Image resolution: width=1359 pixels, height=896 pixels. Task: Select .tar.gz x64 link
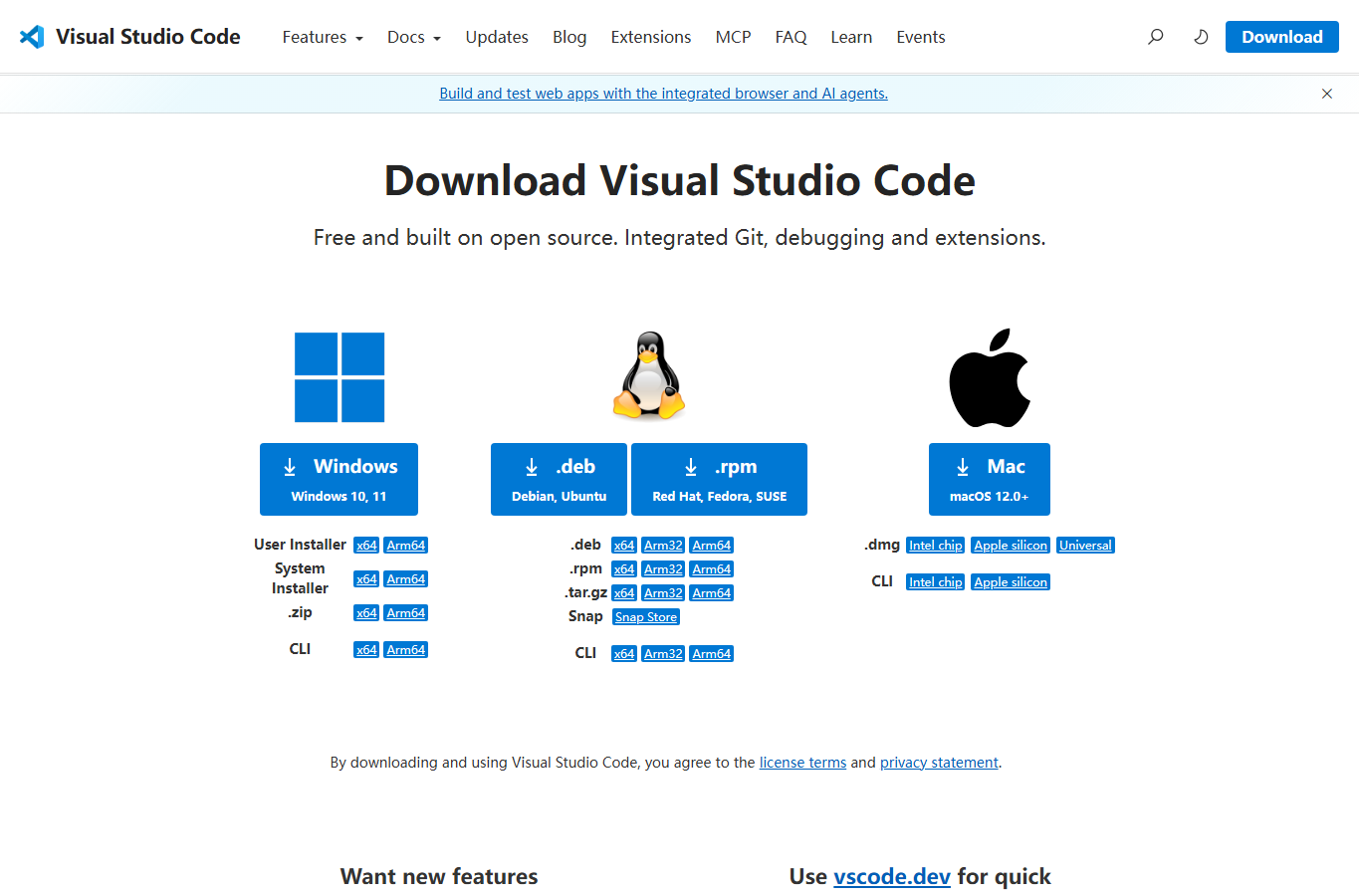624,593
